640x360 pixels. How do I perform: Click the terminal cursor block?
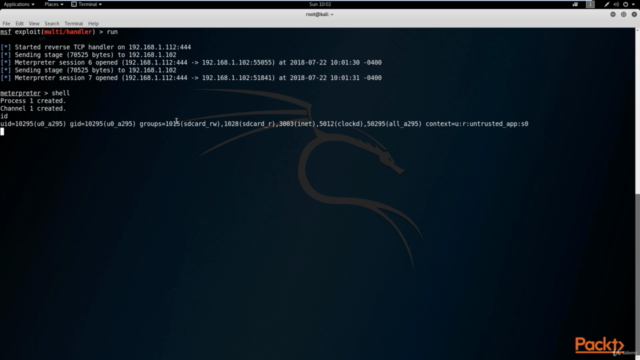tap(2, 131)
